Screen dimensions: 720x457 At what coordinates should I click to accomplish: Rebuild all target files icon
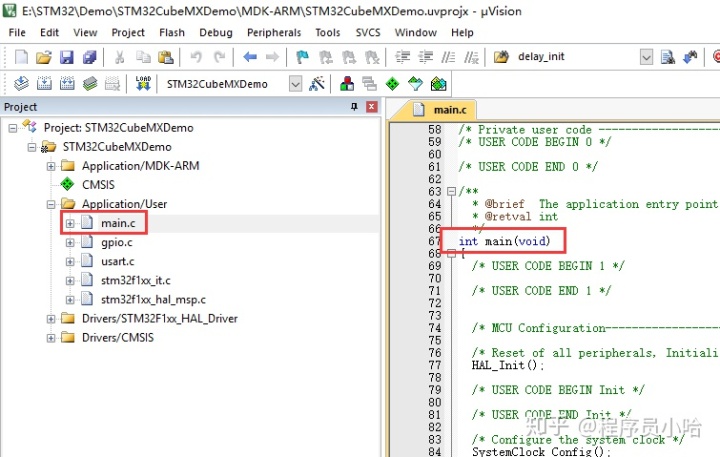(x=67, y=84)
